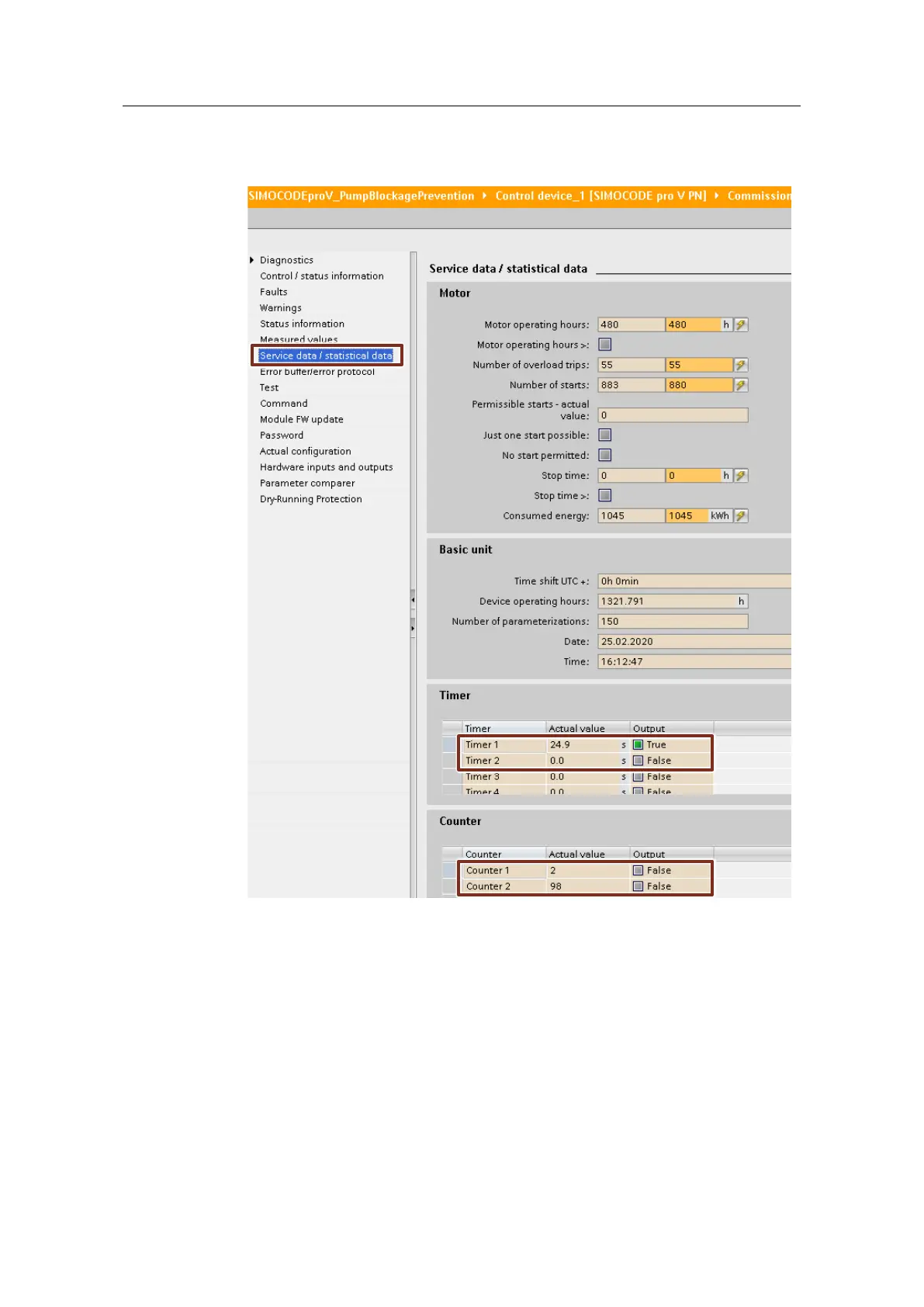The height and width of the screenshot is (1307, 924).
Task: Select Service data / statistical data
Action: 326,355
